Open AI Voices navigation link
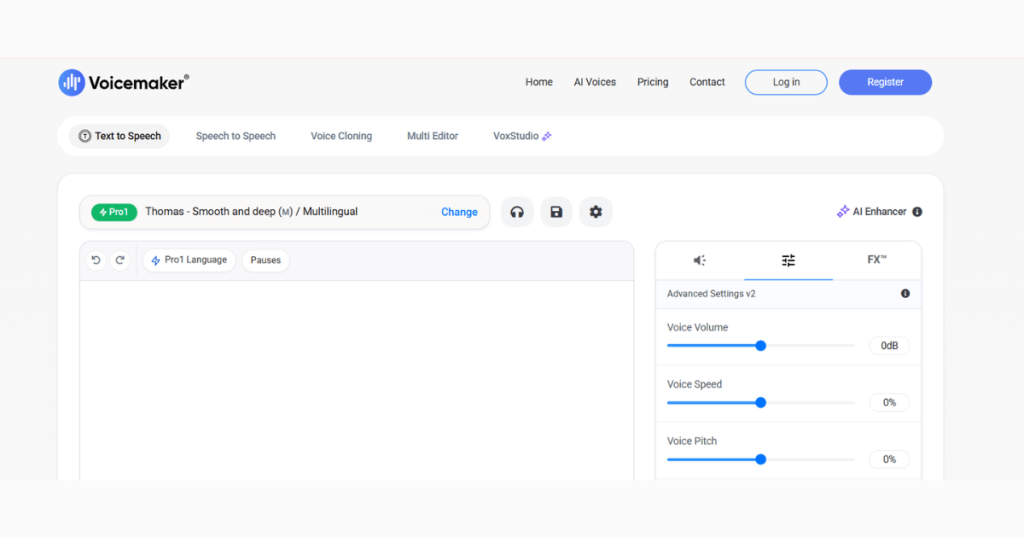This screenshot has width=1024, height=538. (x=595, y=82)
